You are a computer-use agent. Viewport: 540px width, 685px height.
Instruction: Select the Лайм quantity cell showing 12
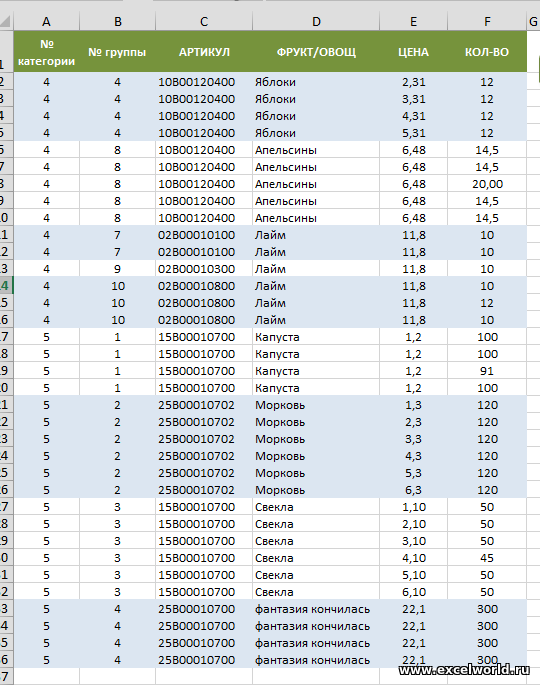(487, 303)
